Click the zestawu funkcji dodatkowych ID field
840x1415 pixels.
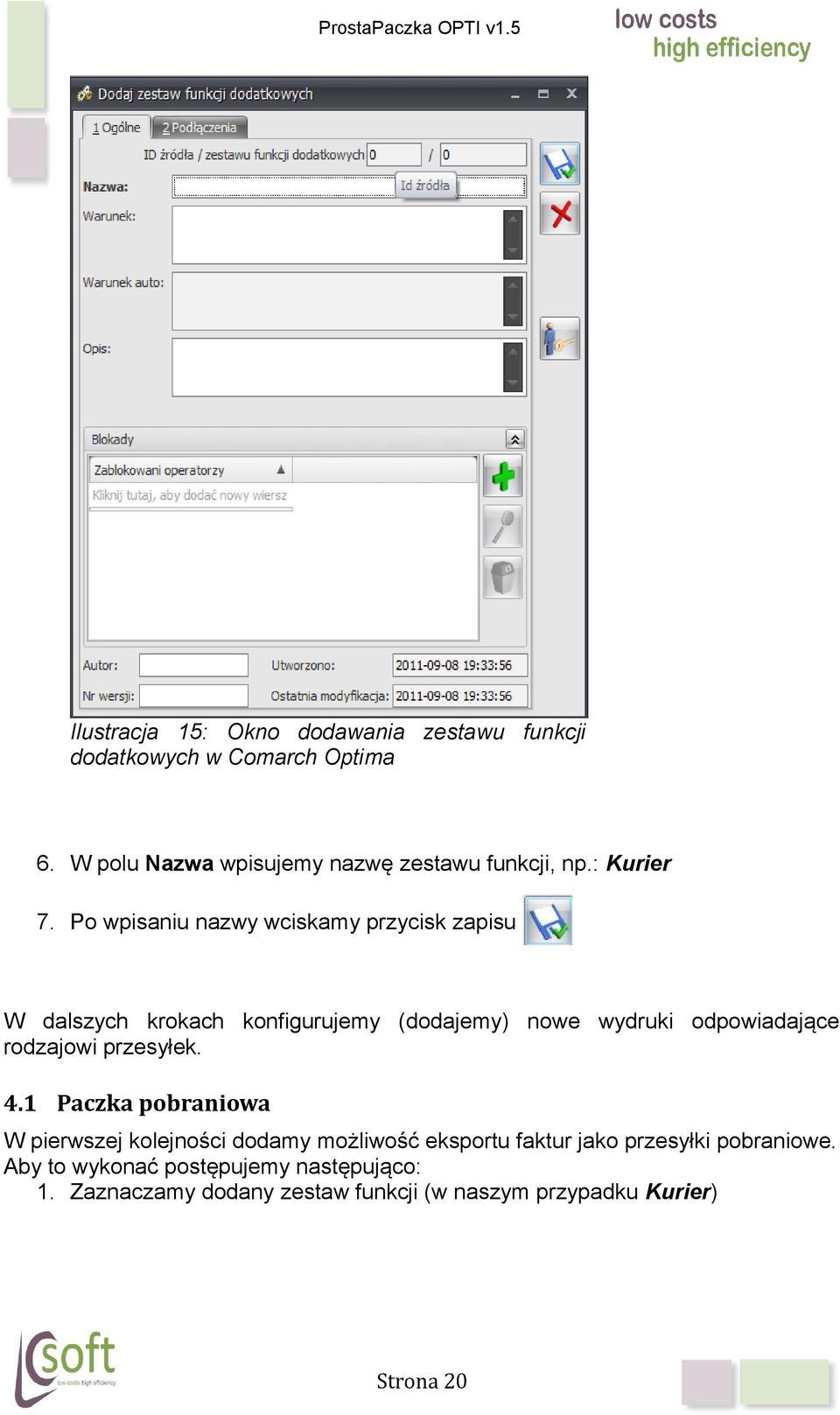tap(483, 155)
